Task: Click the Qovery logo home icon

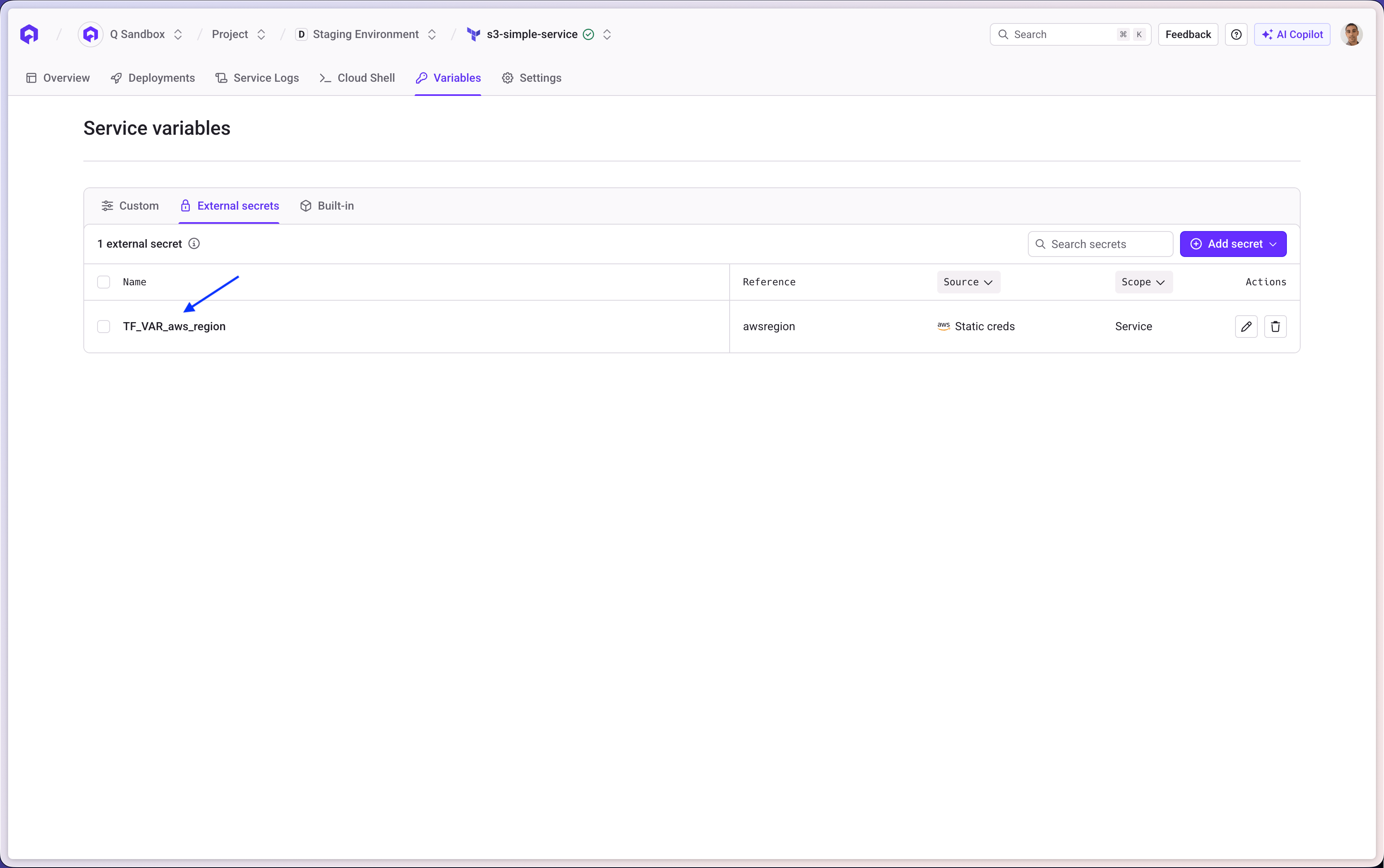Action: point(29,34)
